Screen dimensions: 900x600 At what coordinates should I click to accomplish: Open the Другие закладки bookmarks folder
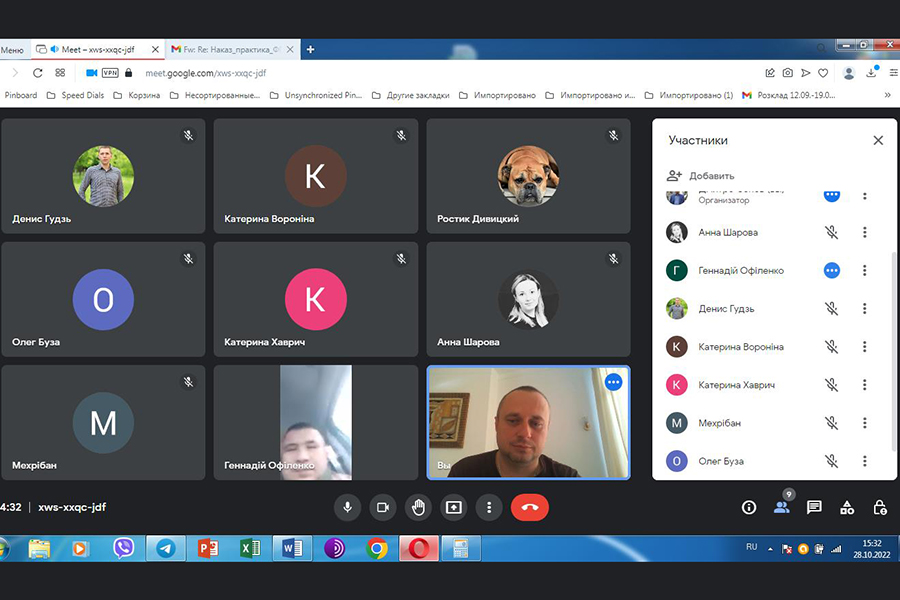(413, 95)
